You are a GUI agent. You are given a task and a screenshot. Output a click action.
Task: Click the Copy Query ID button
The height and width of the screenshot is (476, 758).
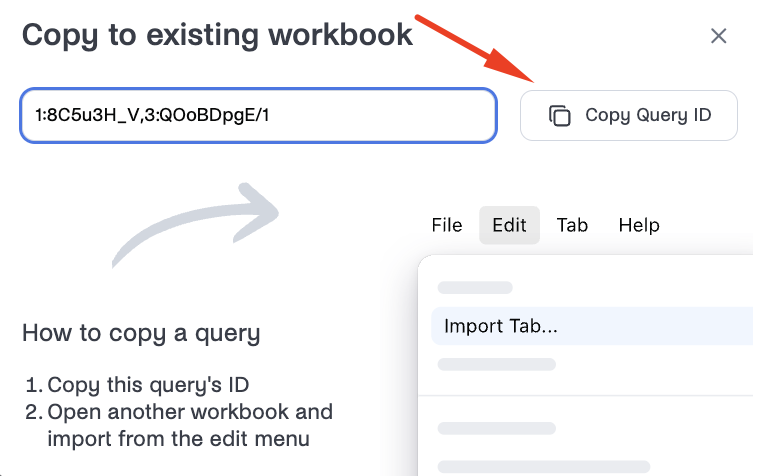click(x=628, y=115)
